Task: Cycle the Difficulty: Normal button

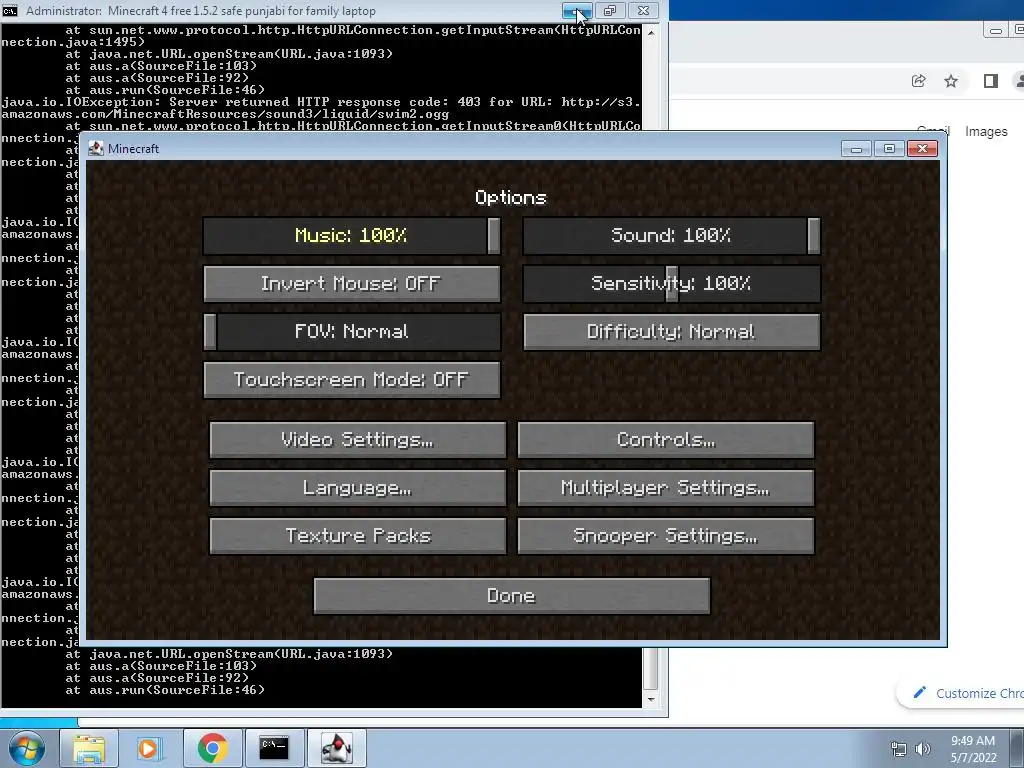Action: [x=671, y=332]
